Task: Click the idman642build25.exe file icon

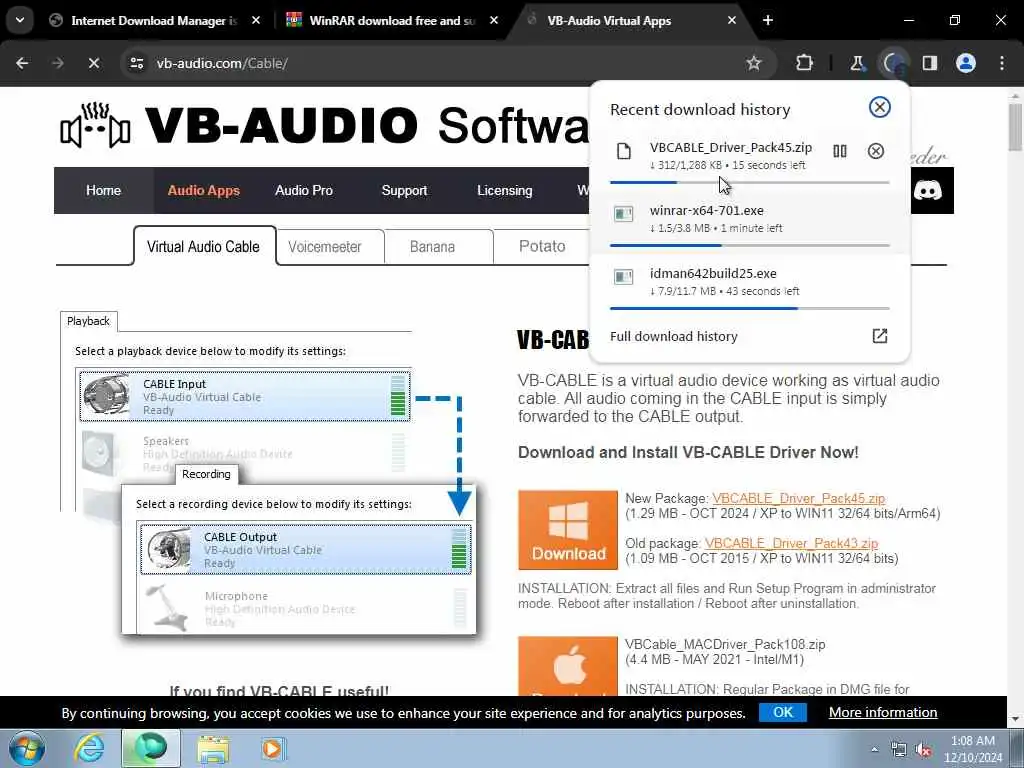Action: pyautogui.click(x=624, y=277)
